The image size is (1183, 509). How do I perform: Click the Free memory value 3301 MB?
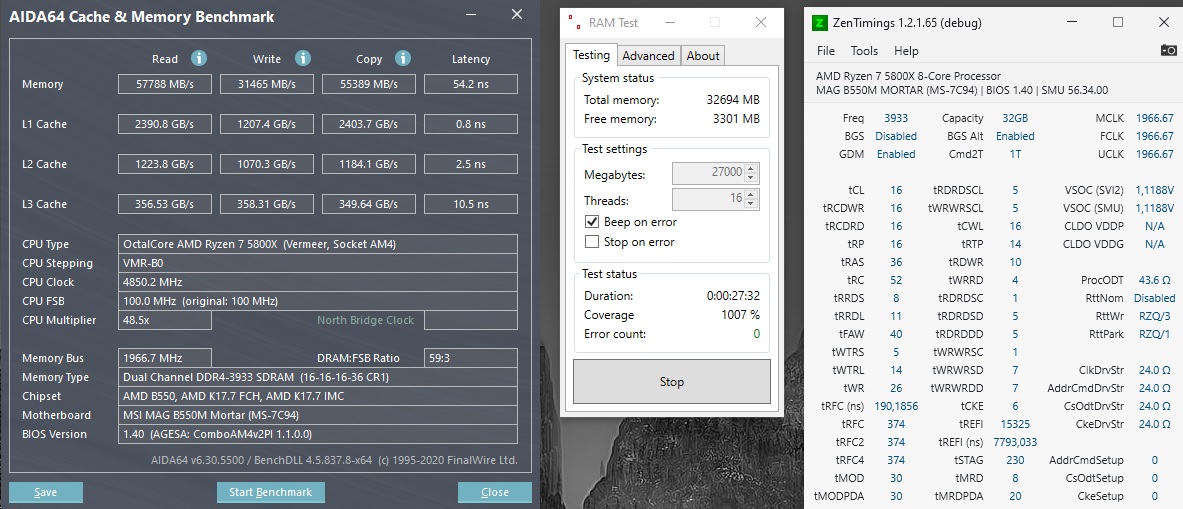coord(735,118)
